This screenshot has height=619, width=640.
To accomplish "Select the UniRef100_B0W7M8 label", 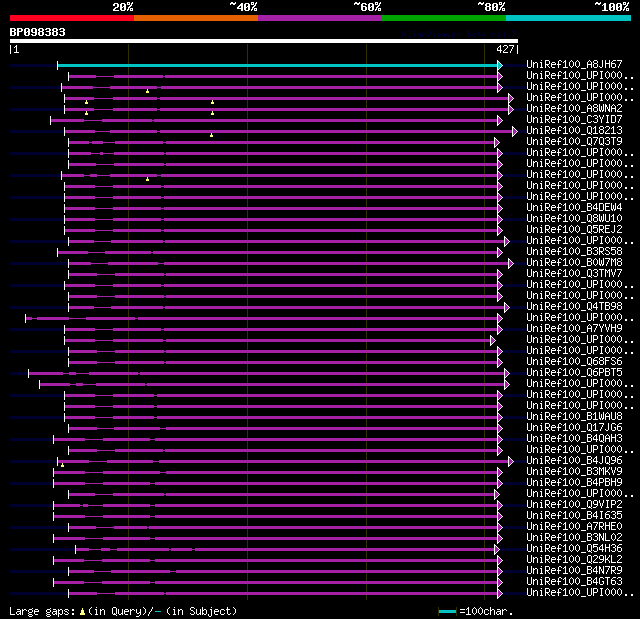I will pos(574,263).
